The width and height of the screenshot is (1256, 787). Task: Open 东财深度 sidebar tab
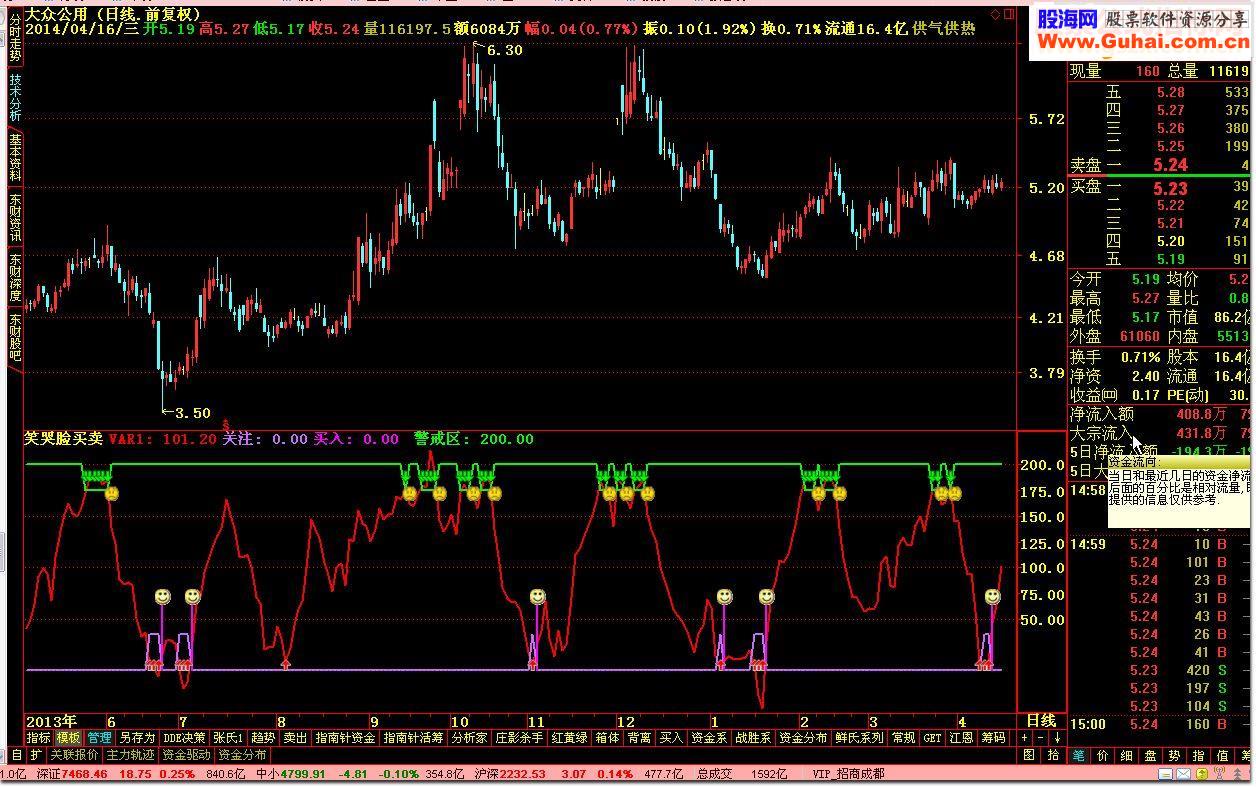coord(15,278)
